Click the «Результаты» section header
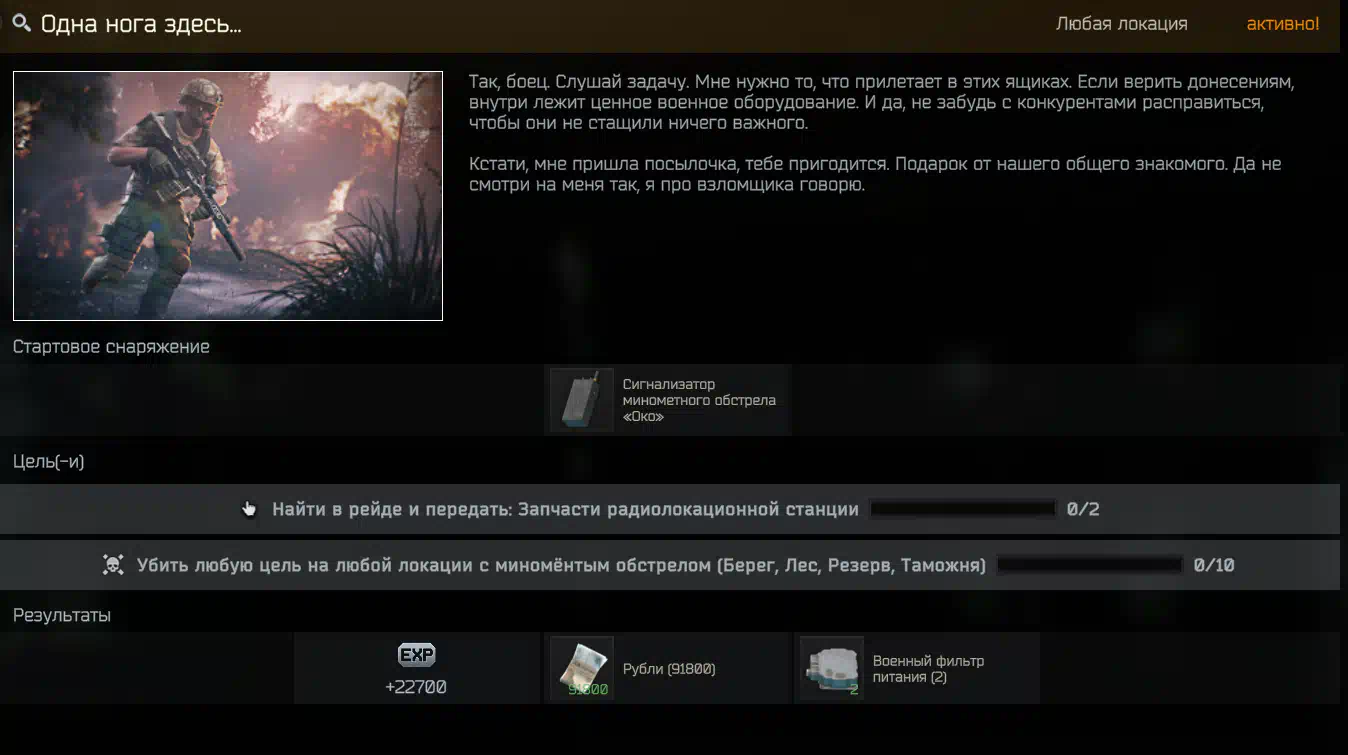This screenshot has height=755, width=1348. click(x=62, y=616)
